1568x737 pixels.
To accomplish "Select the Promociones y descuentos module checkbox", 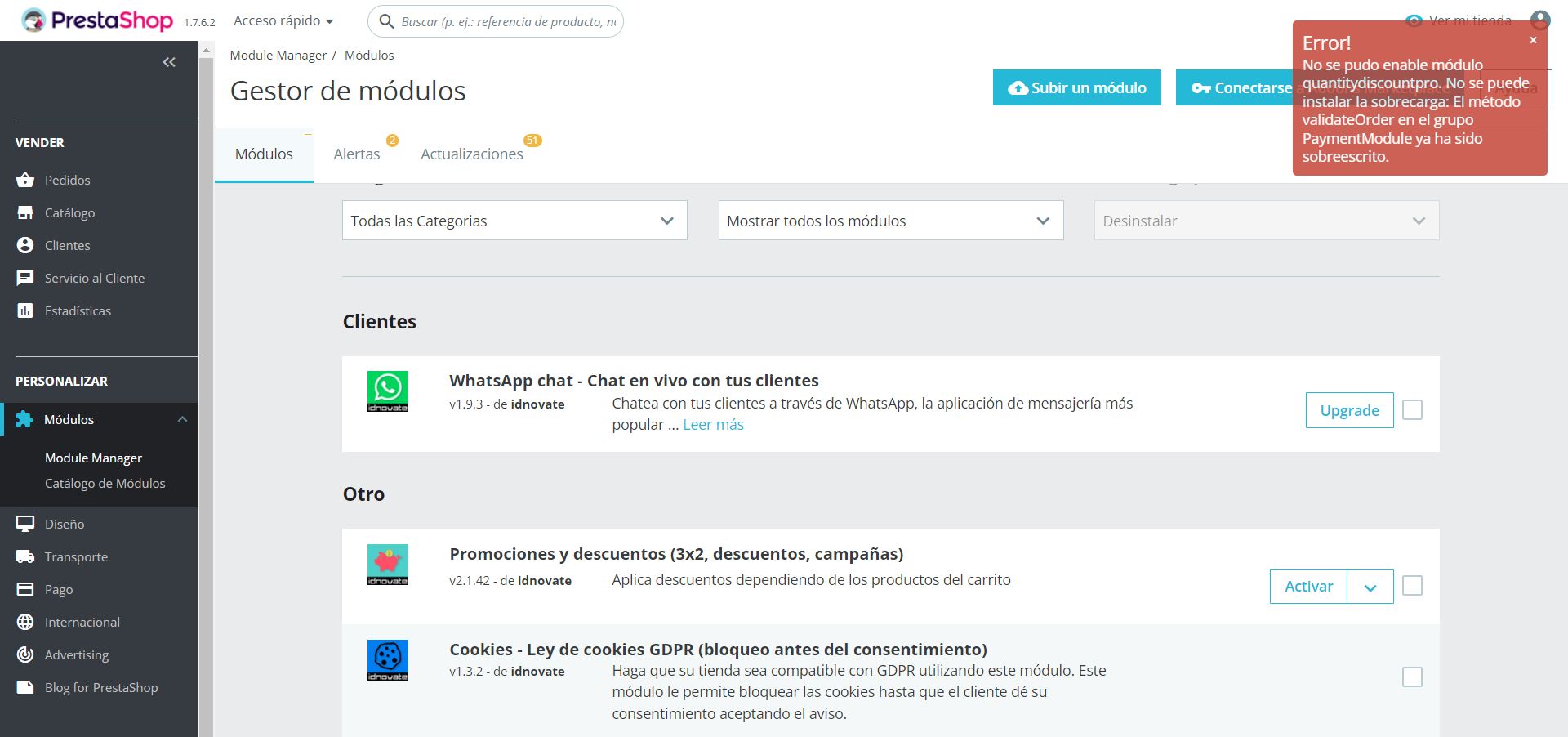I will click(1412, 585).
